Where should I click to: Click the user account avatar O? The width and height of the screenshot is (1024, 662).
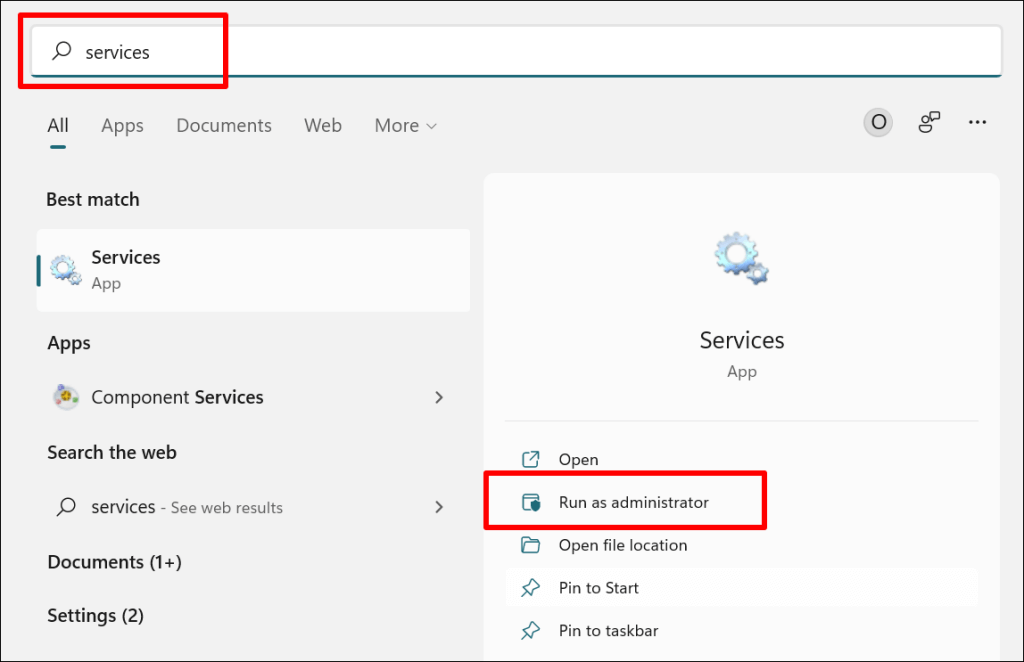[x=878, y=122]
